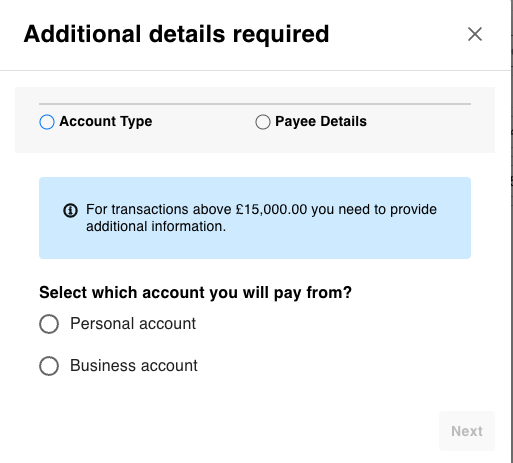Click the 'Additional details required' title
This screenshot has width=513, height=463.
(x=176, y=34)
